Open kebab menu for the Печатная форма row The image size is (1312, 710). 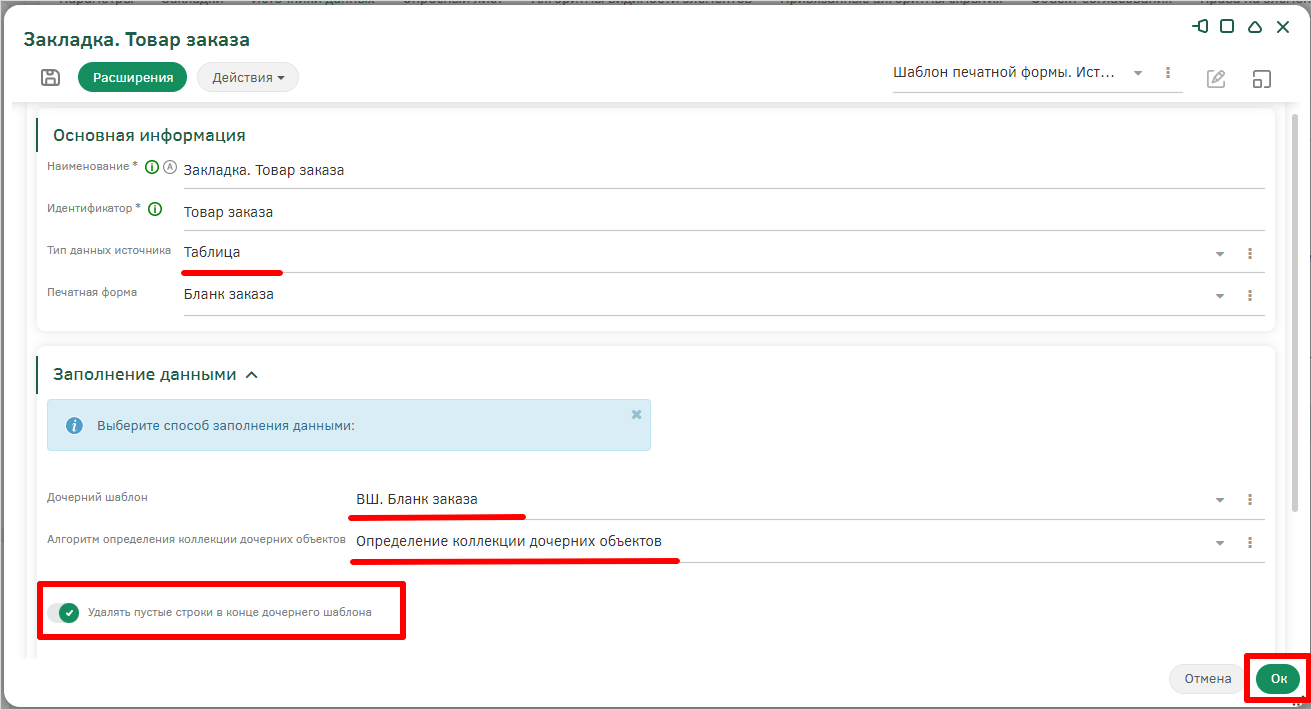[1250, 296]
